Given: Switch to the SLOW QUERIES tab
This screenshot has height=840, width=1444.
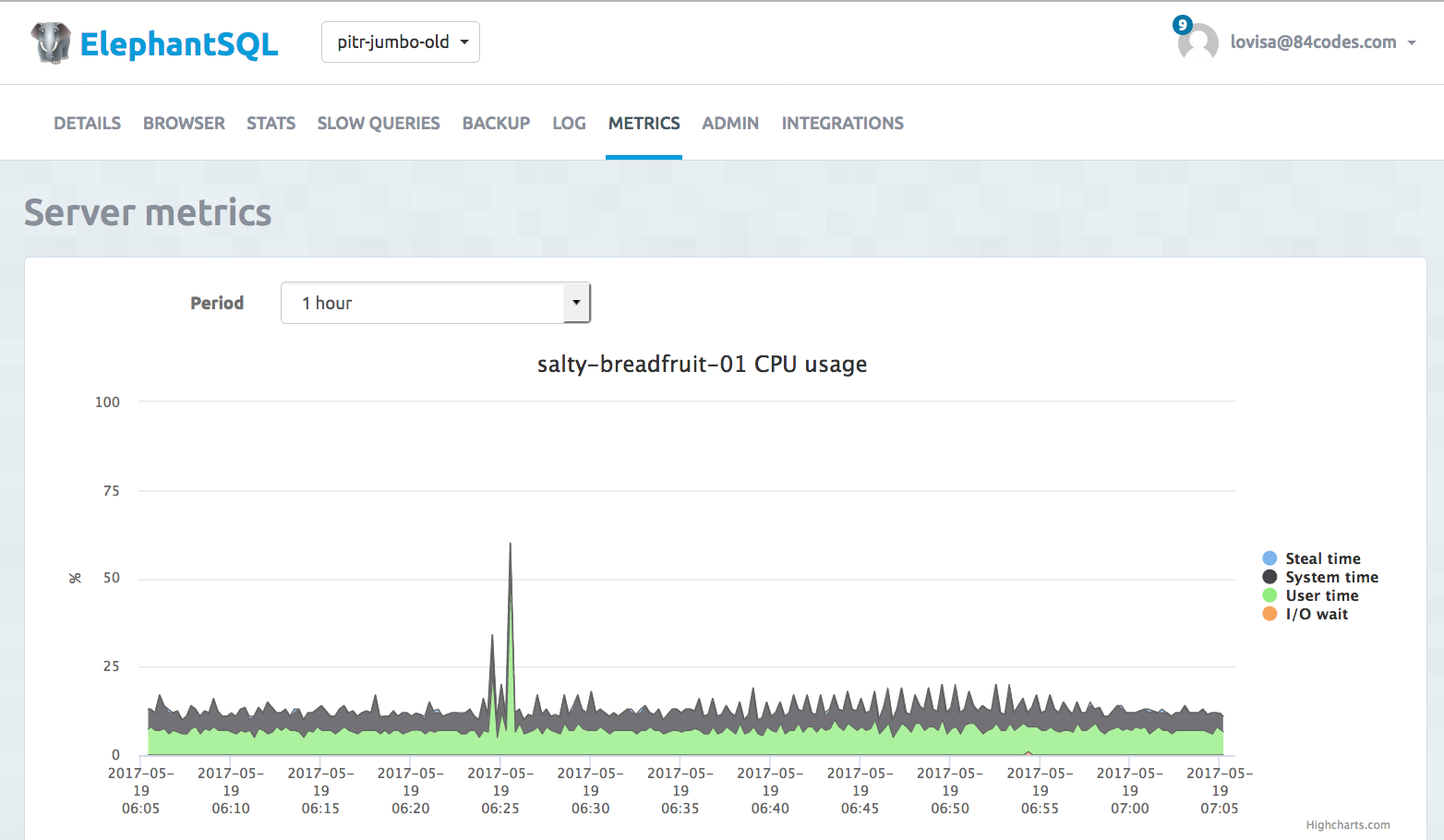Looking at the screenshot, I should tap(379, 123).
